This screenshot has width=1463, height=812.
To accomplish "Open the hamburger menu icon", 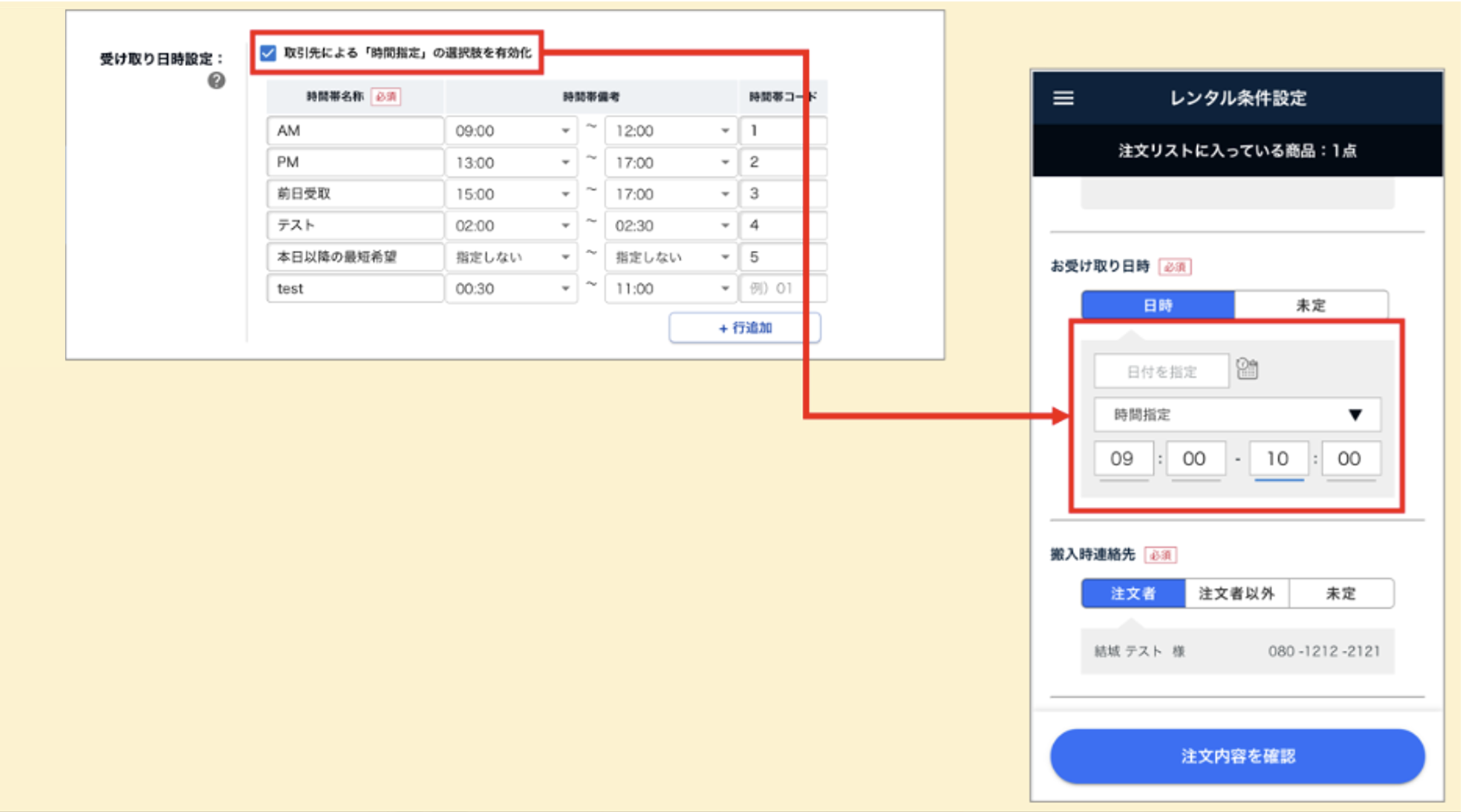I will pyautogui.click(x=1063, y=98).
